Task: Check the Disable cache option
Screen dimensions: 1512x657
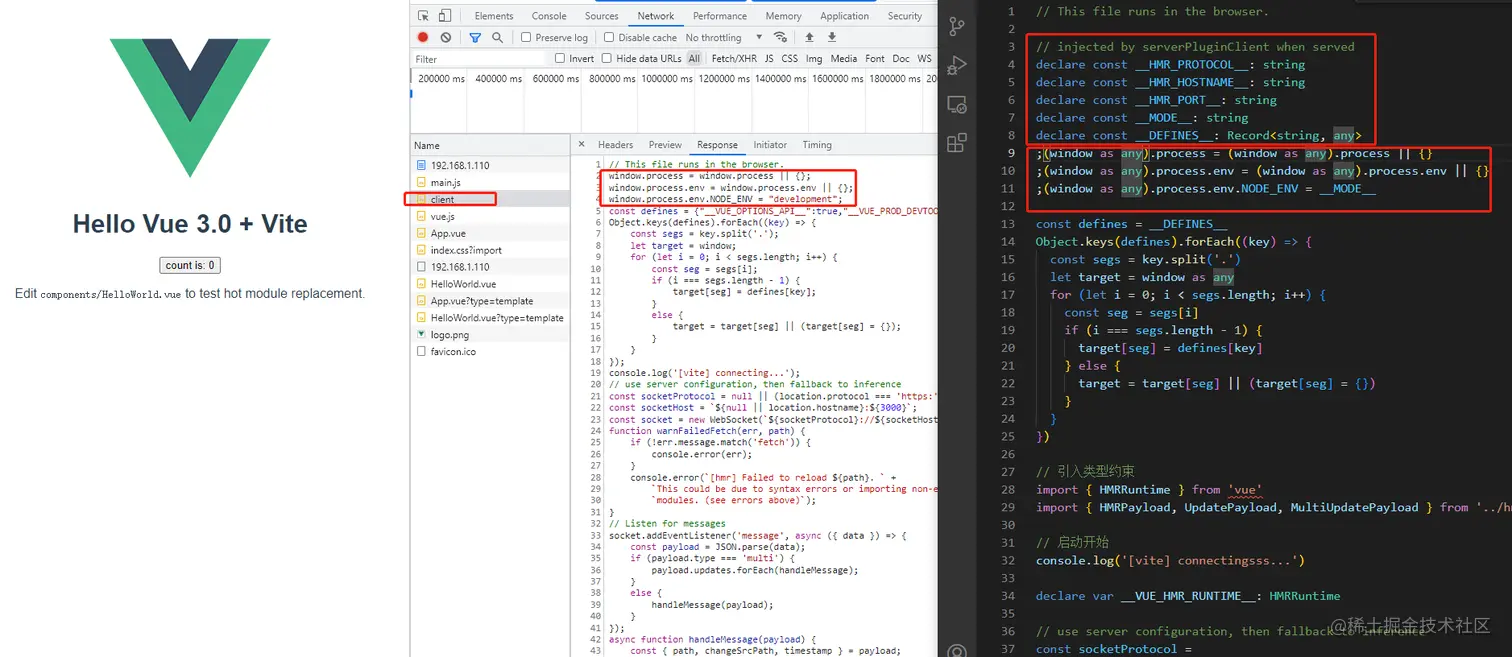Action: point(609,38)
